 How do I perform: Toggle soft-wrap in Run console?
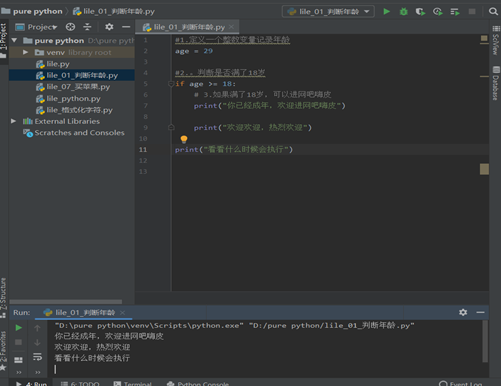tap(37, 357)
